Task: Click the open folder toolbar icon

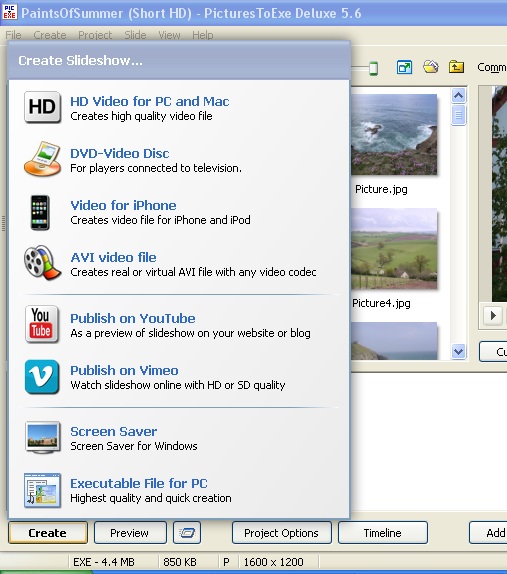Action: pos(431,67)
